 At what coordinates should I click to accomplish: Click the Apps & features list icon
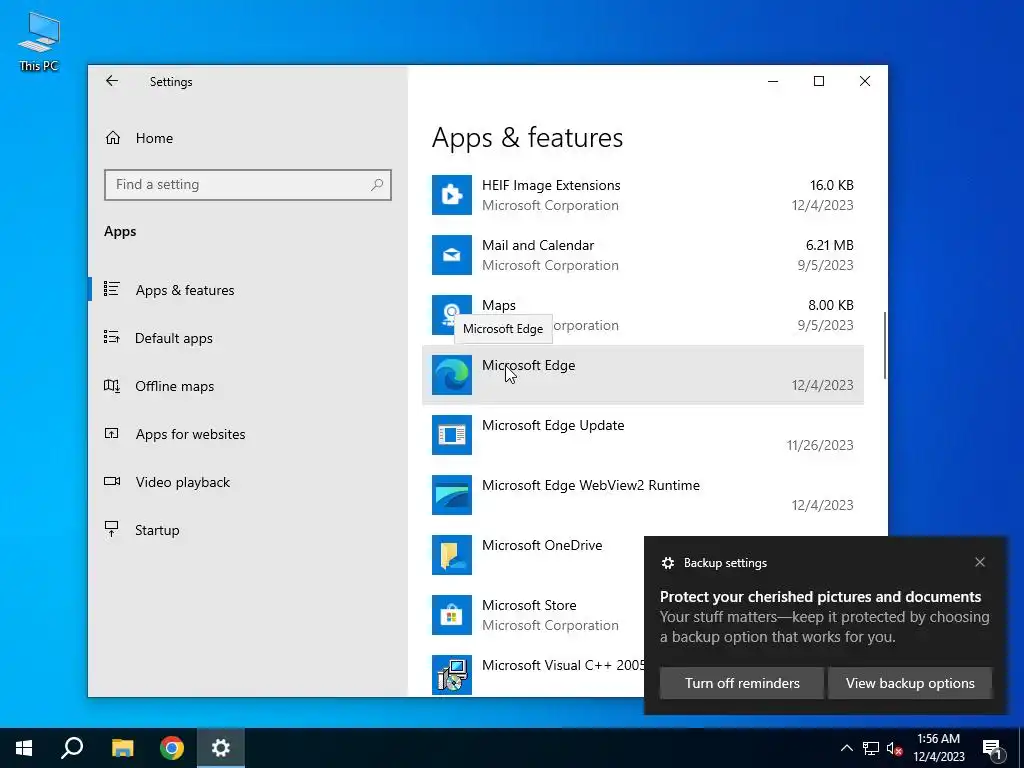[112, 289]
